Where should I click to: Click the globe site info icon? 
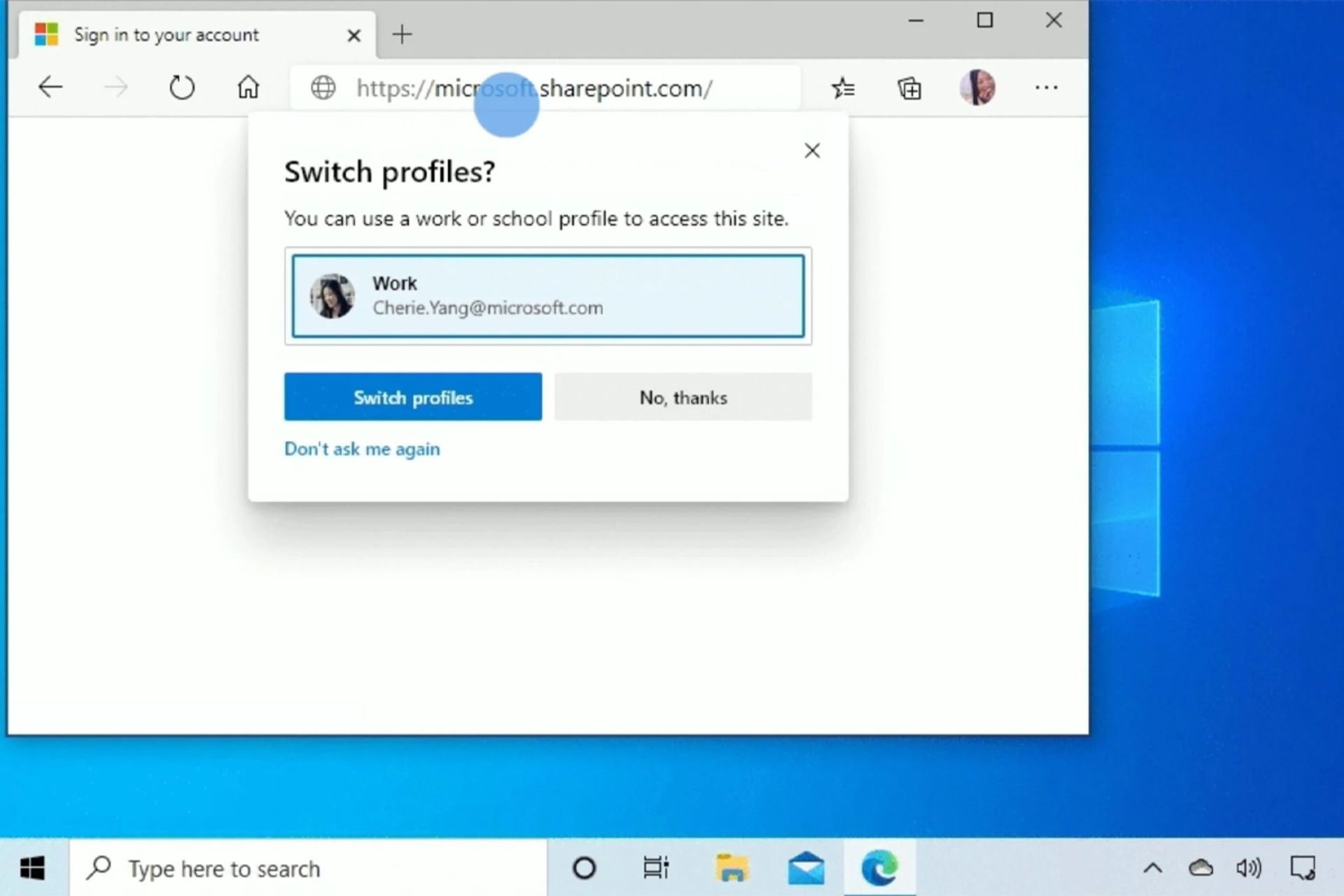tap(323, 88)
